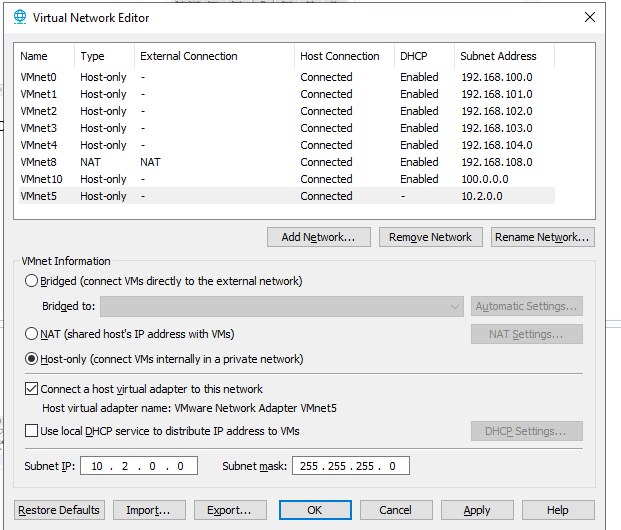Enable Use local DHCP service checkbox
Screen dimensions: 621x530
(x=31, y=431)
